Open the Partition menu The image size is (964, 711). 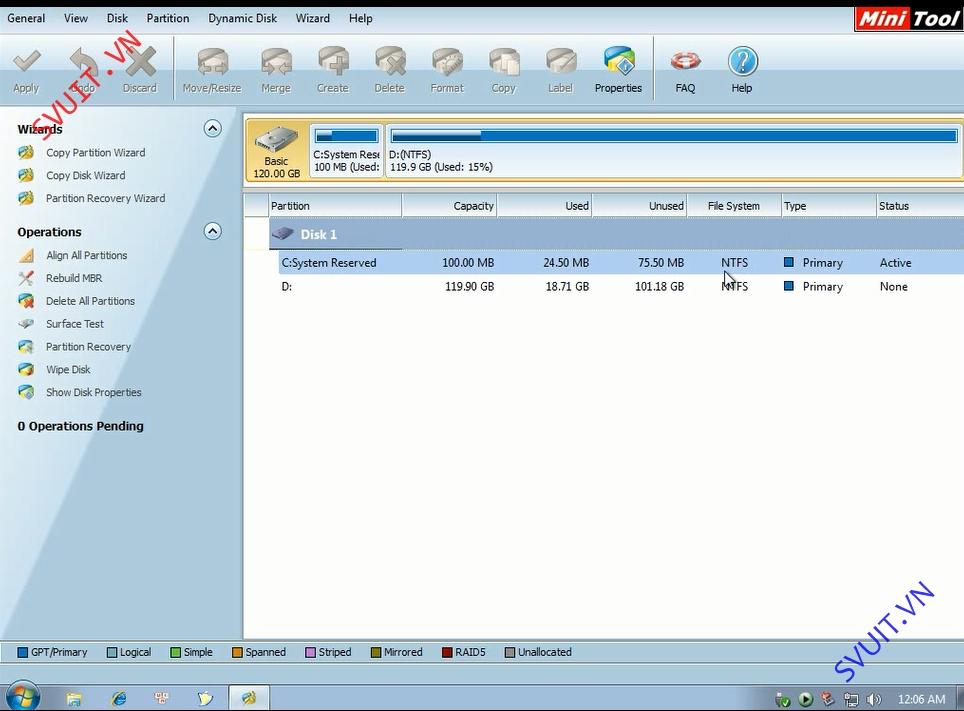tap(168, 18)
